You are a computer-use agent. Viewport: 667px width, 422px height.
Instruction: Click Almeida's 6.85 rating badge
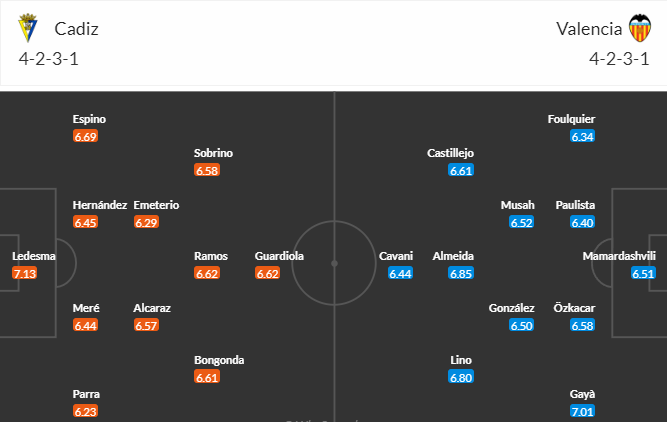coord(461,273)
